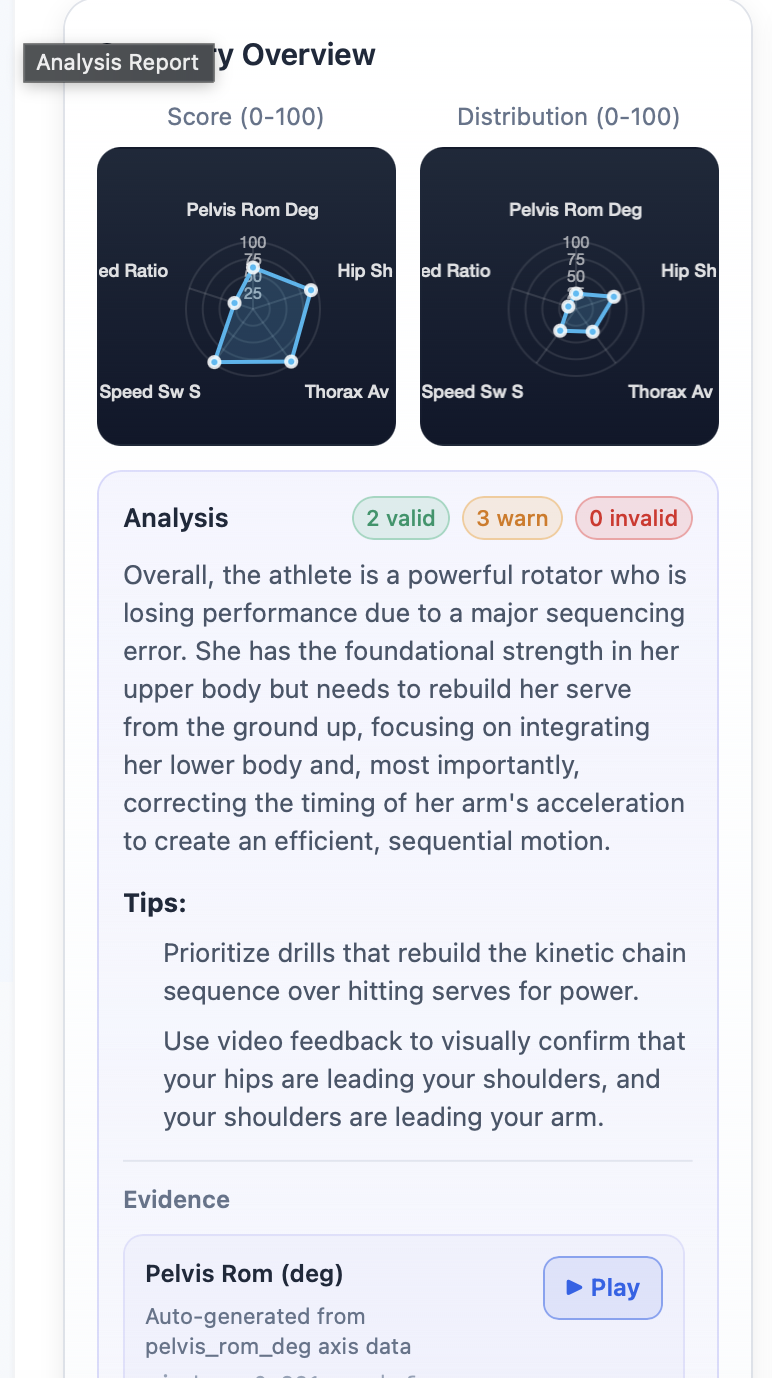
Task: Click the Speed Sw S point on Distribution radar
Action: tap(560, 331)
